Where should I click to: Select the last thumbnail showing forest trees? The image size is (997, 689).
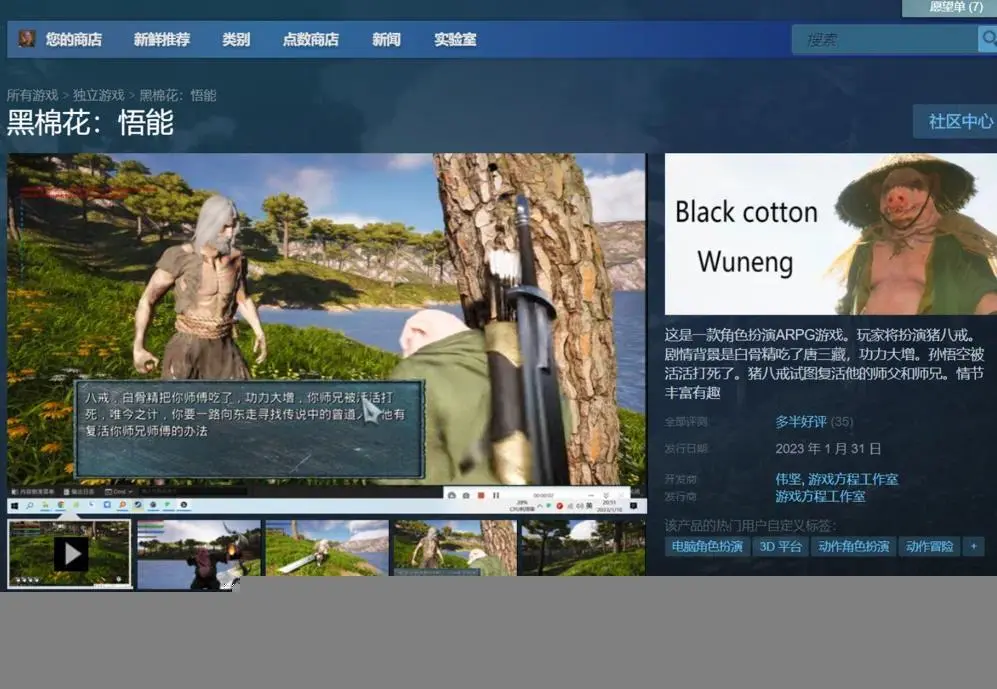point(583,548)
